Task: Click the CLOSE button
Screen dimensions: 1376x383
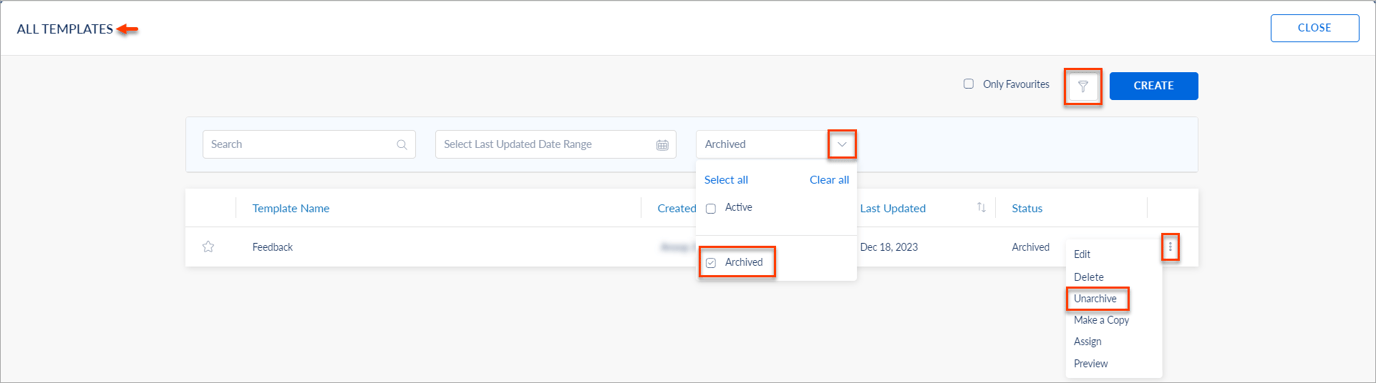Action: 1314,28
